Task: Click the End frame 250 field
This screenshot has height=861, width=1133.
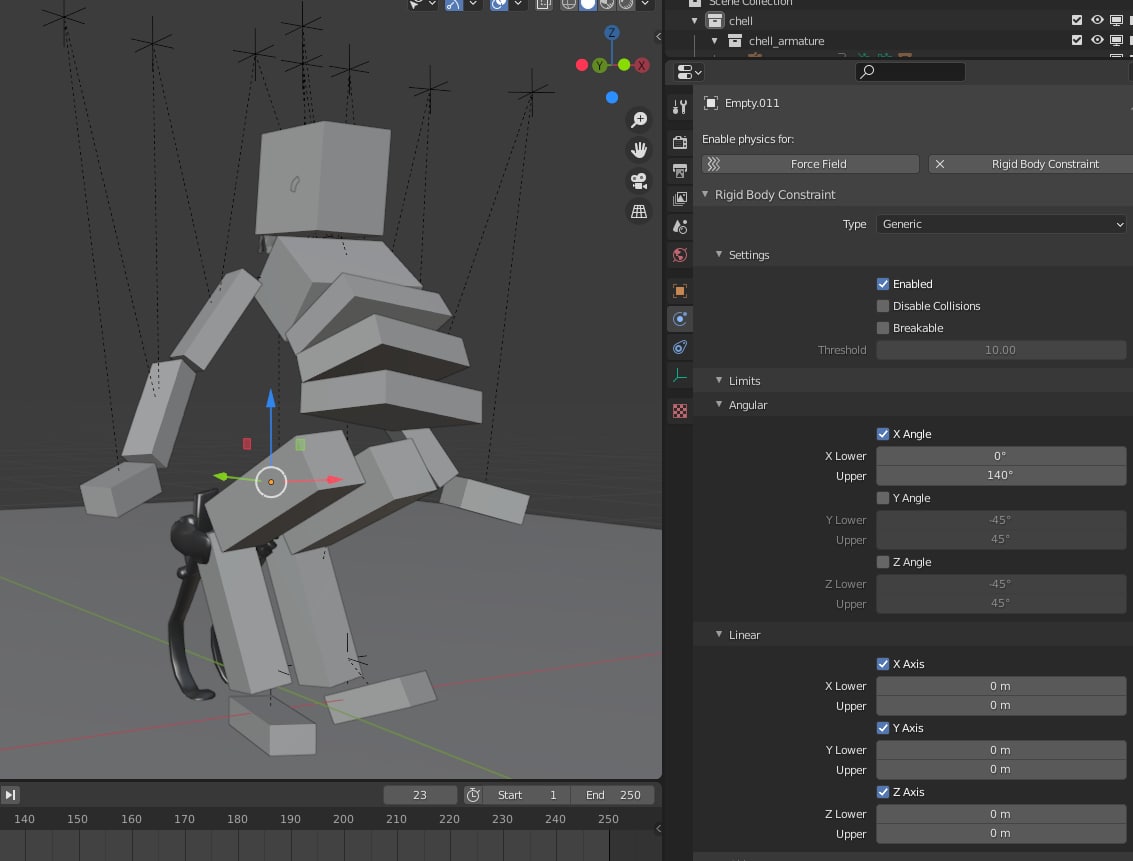Action: (x=613, y=795)
